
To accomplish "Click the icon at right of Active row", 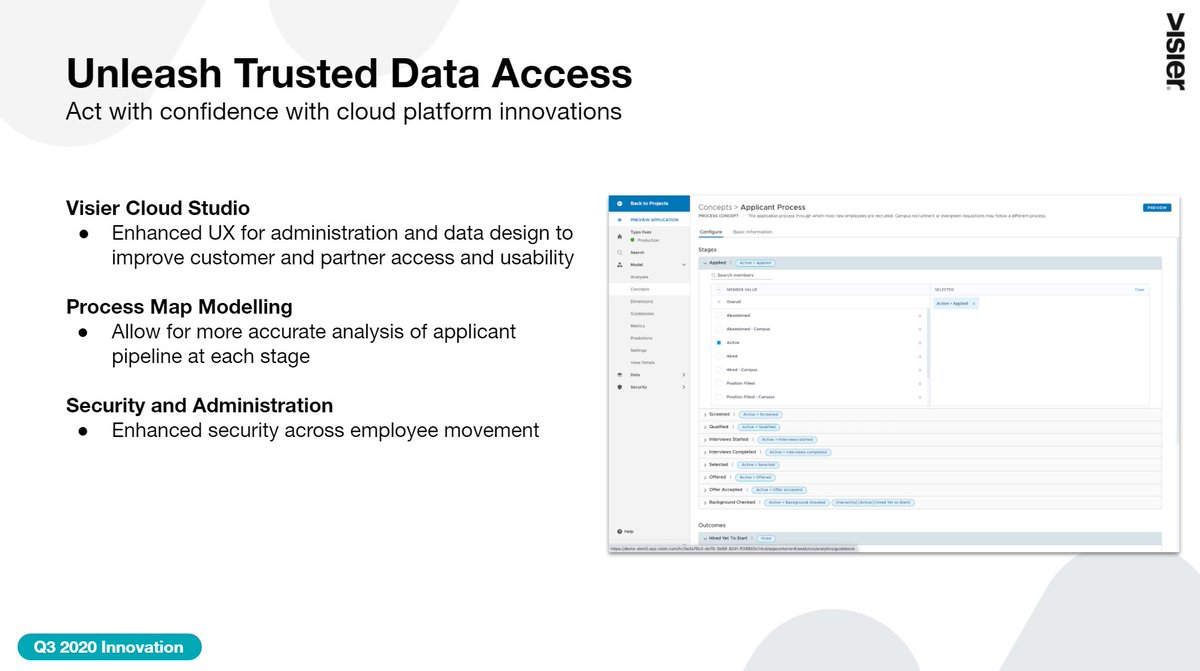I will (920, 343).
